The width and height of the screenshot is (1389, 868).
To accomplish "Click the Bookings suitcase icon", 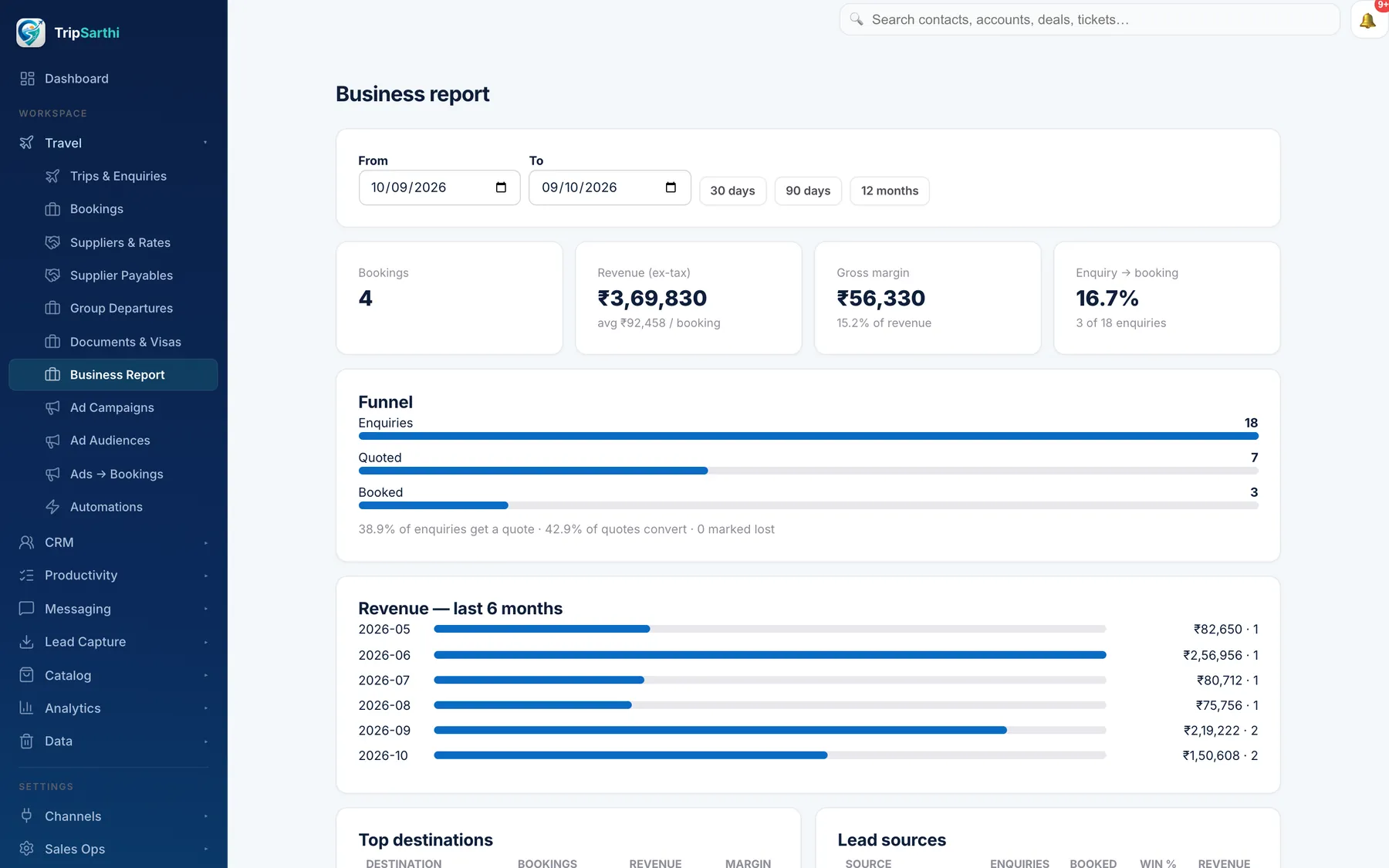I will point(52,209).
